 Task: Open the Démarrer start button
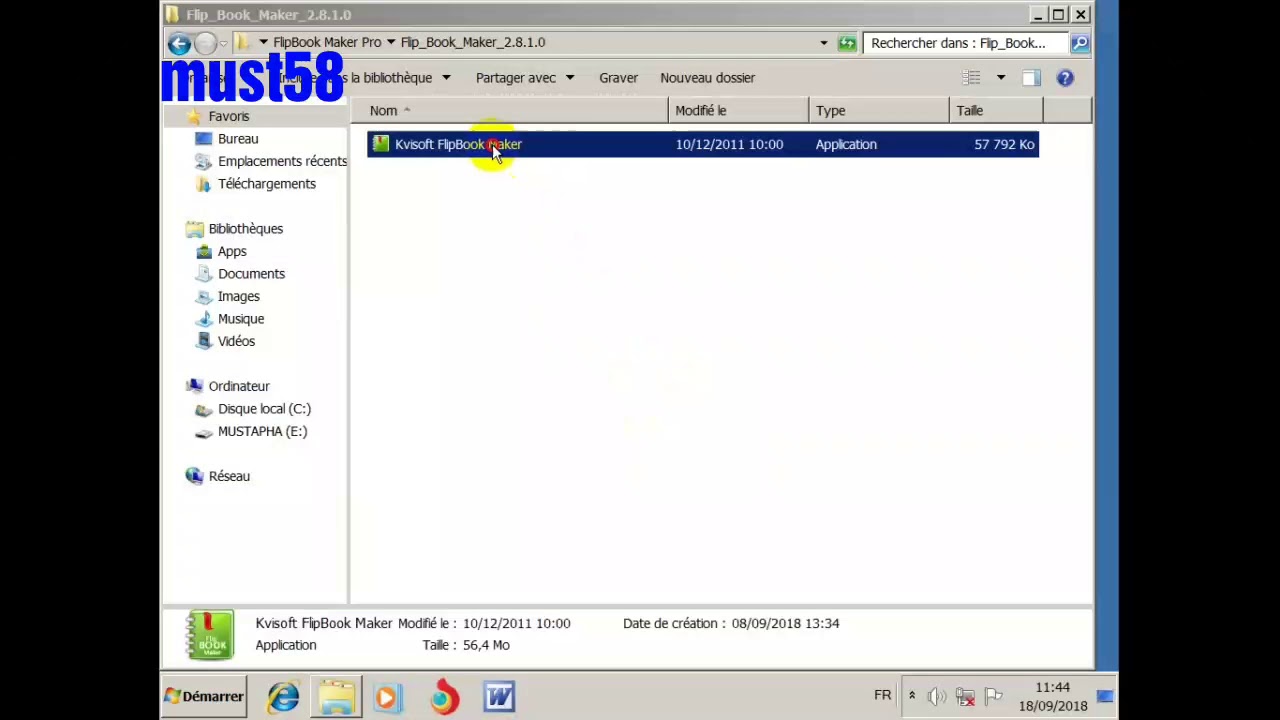(204, 697)
